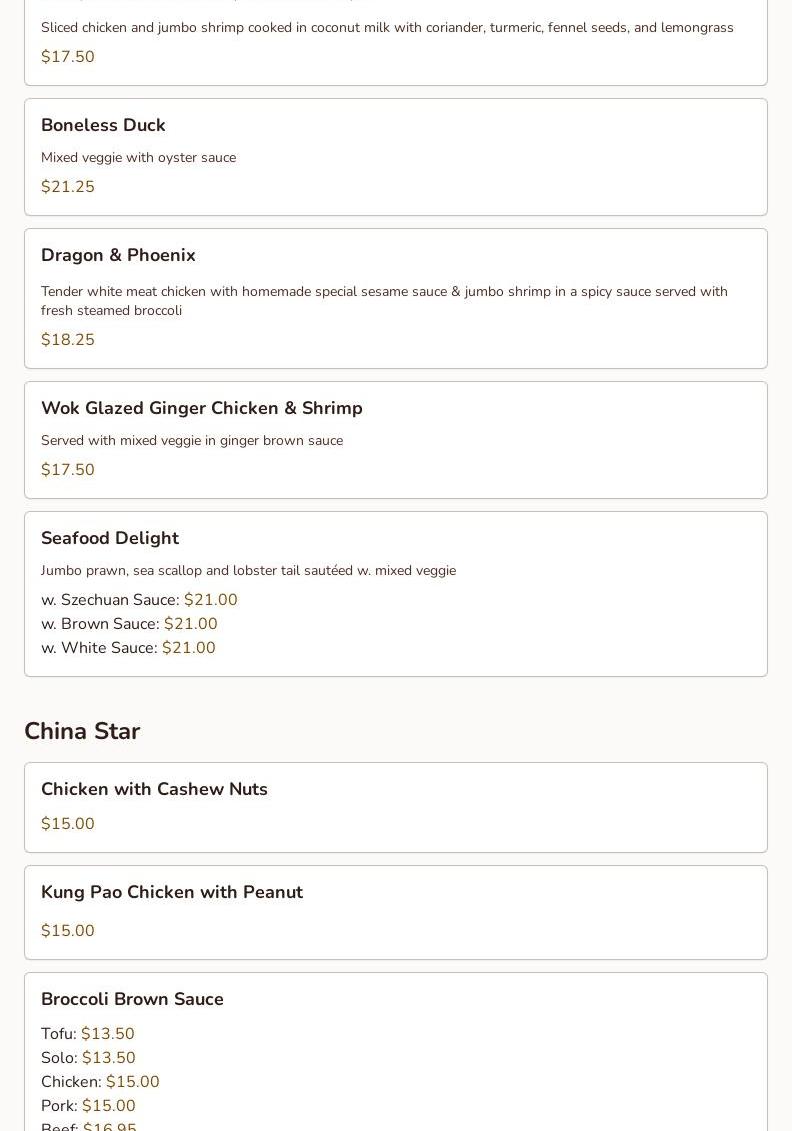This screenshot has width=792, height=1131.
Task: Choose Seafood Delight w. Brown Sauce option
Action: click(x=129, y=624)
